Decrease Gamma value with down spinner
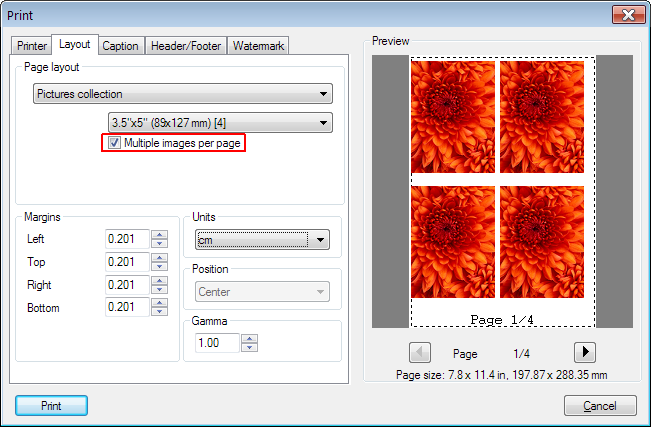Screen dimensions: 651x427 point(250,347)
